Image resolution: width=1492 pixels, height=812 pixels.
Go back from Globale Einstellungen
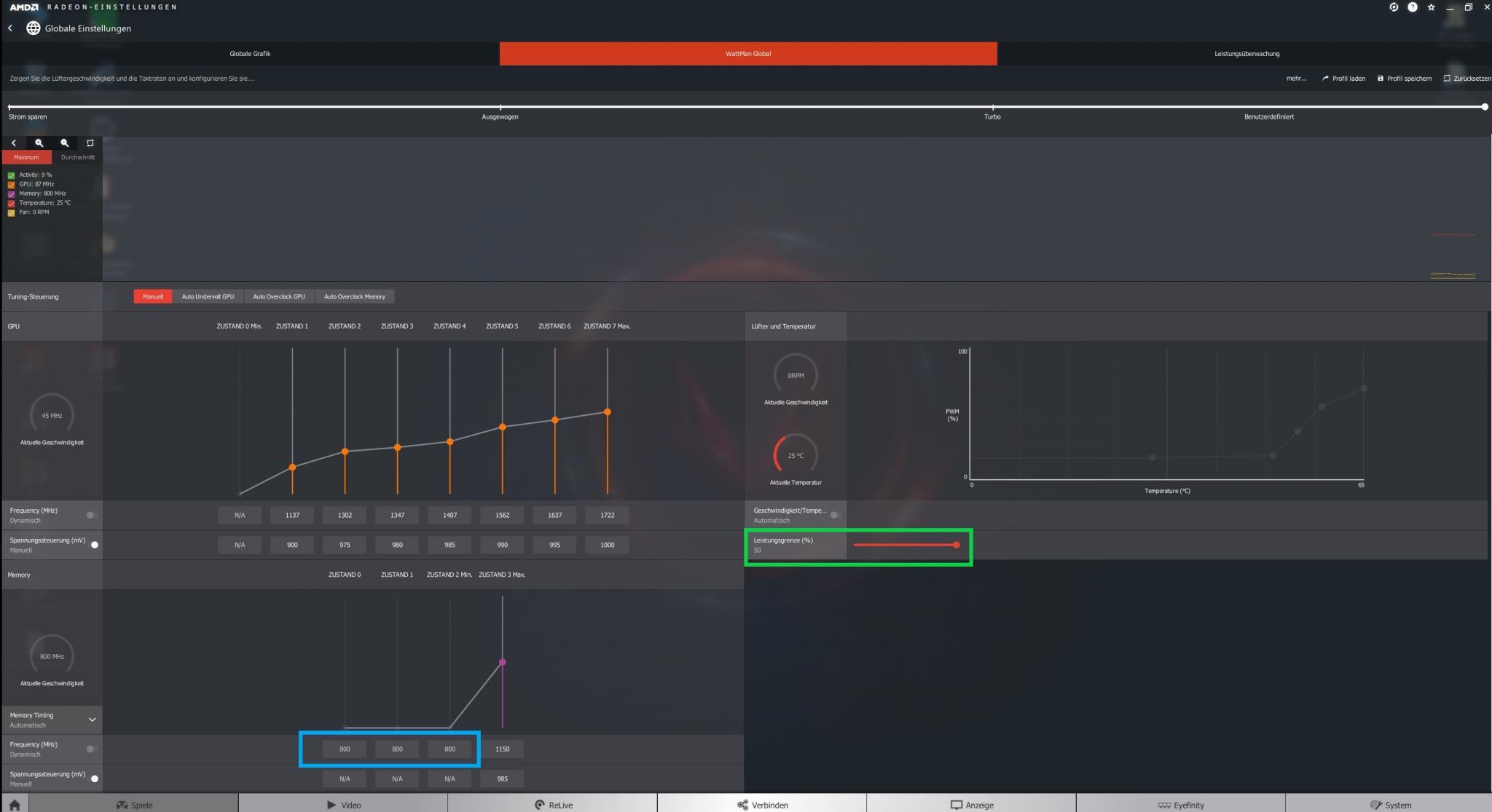tap(10, 28)
